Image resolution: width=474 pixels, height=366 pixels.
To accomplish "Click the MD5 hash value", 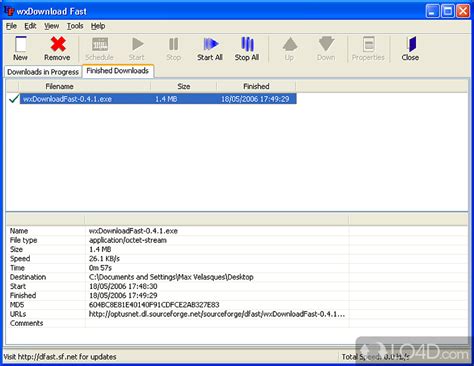I will pos(154,305).
